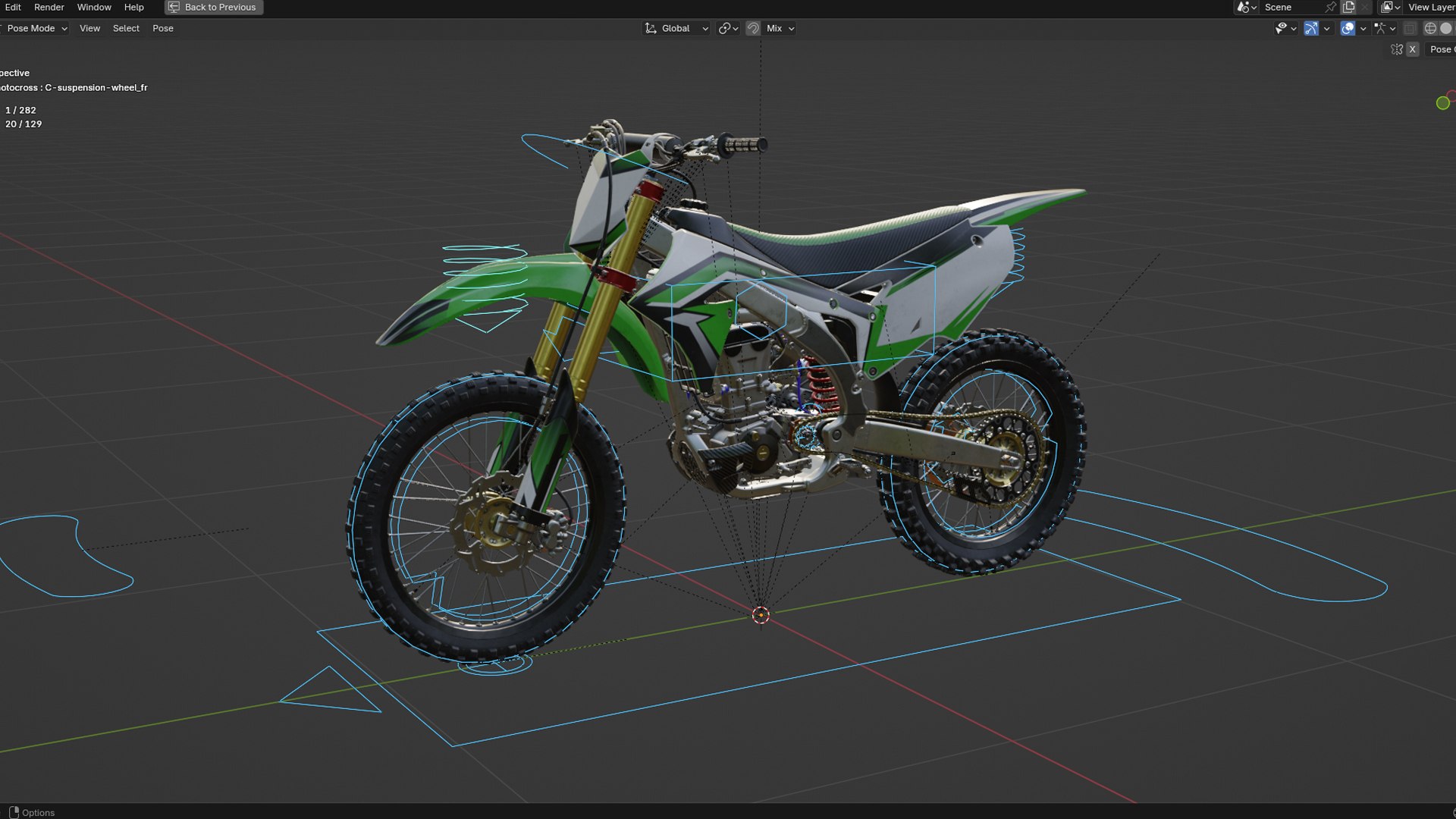Open the viewport View menu
This screenshot has width=1456, height=819.
pyautogui.click(x=89, y=28)
